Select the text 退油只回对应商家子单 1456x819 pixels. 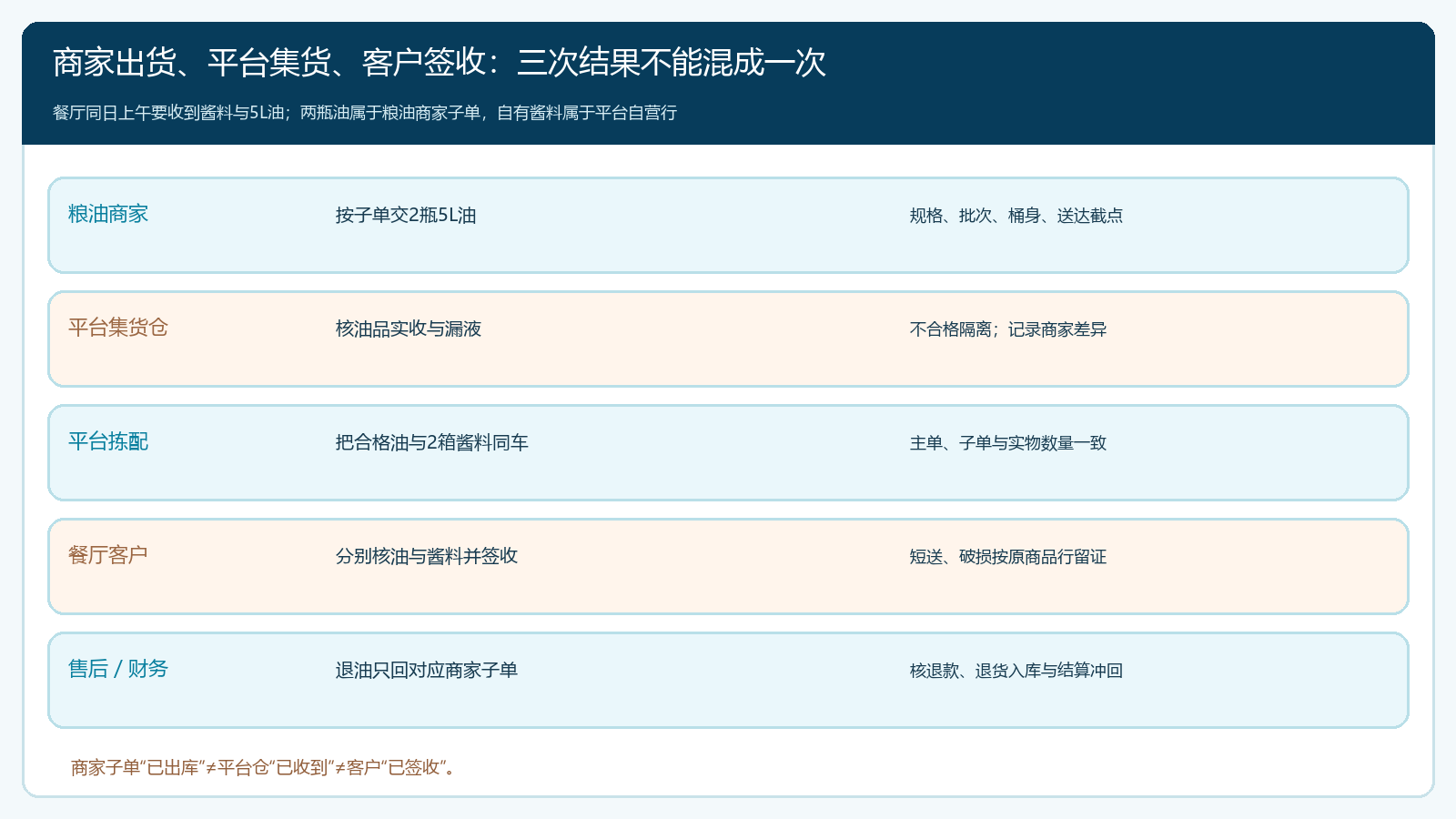coord(427,670)
